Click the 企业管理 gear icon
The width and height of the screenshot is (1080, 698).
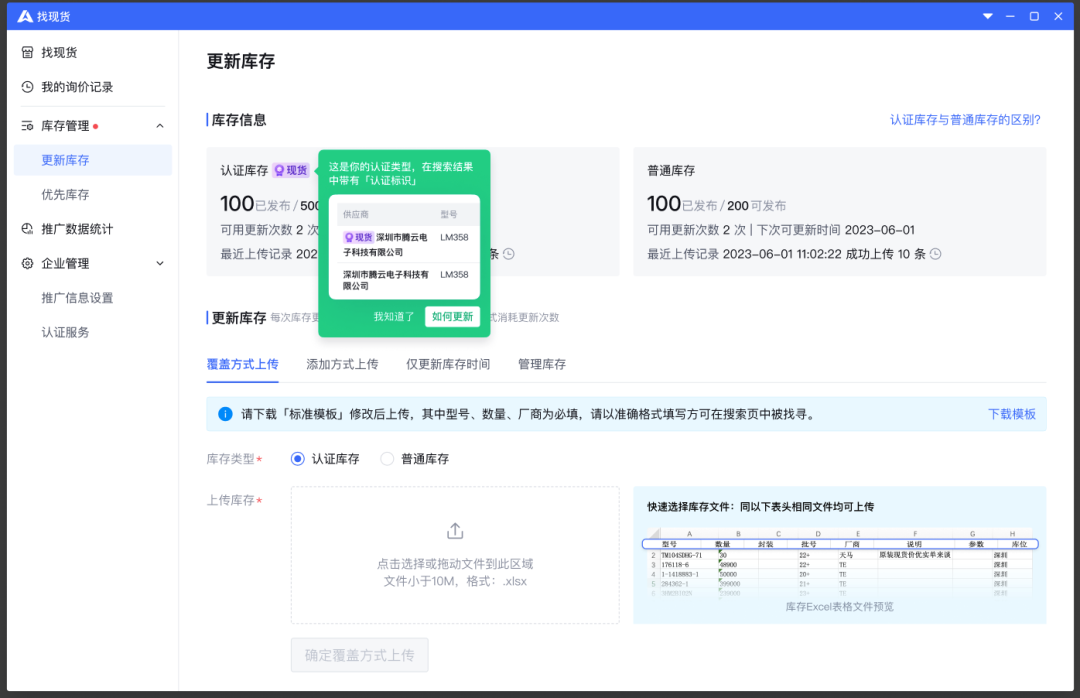click(28, 263)
